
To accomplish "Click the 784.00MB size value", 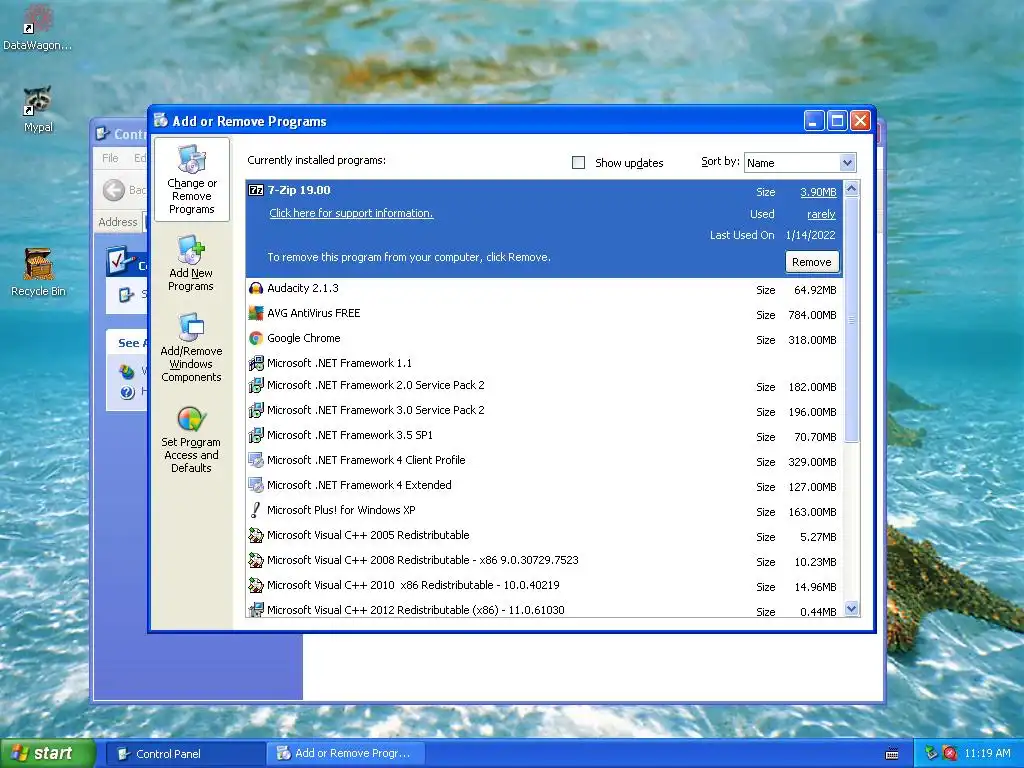I will (x=812, y=315).
